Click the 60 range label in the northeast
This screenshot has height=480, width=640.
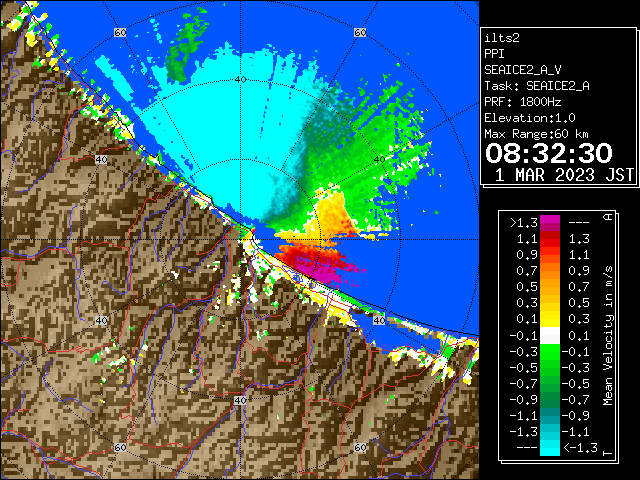[360, 33]
